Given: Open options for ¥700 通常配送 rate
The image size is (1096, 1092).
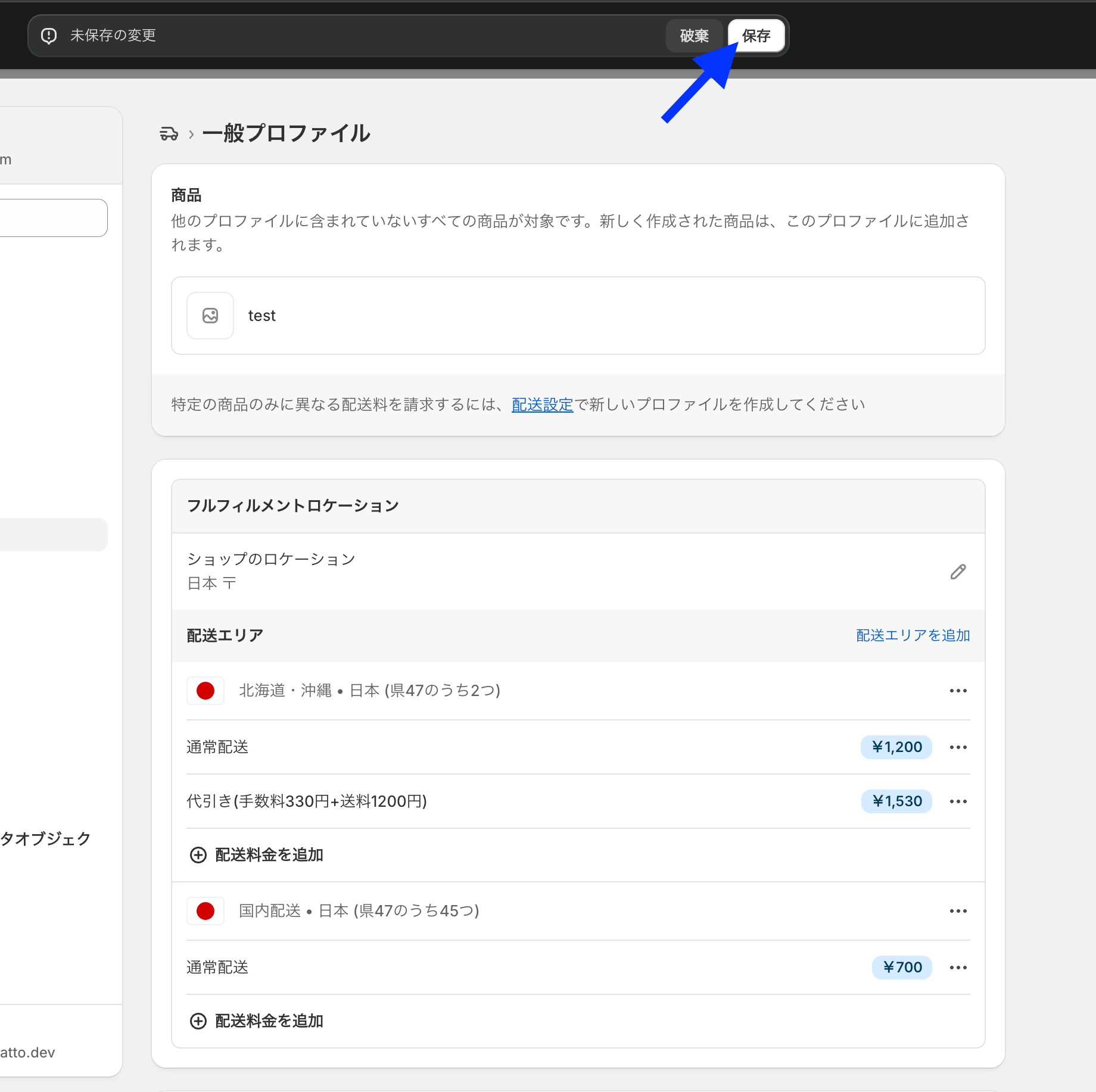Looking at the screenshot, I should coord(958,968).
